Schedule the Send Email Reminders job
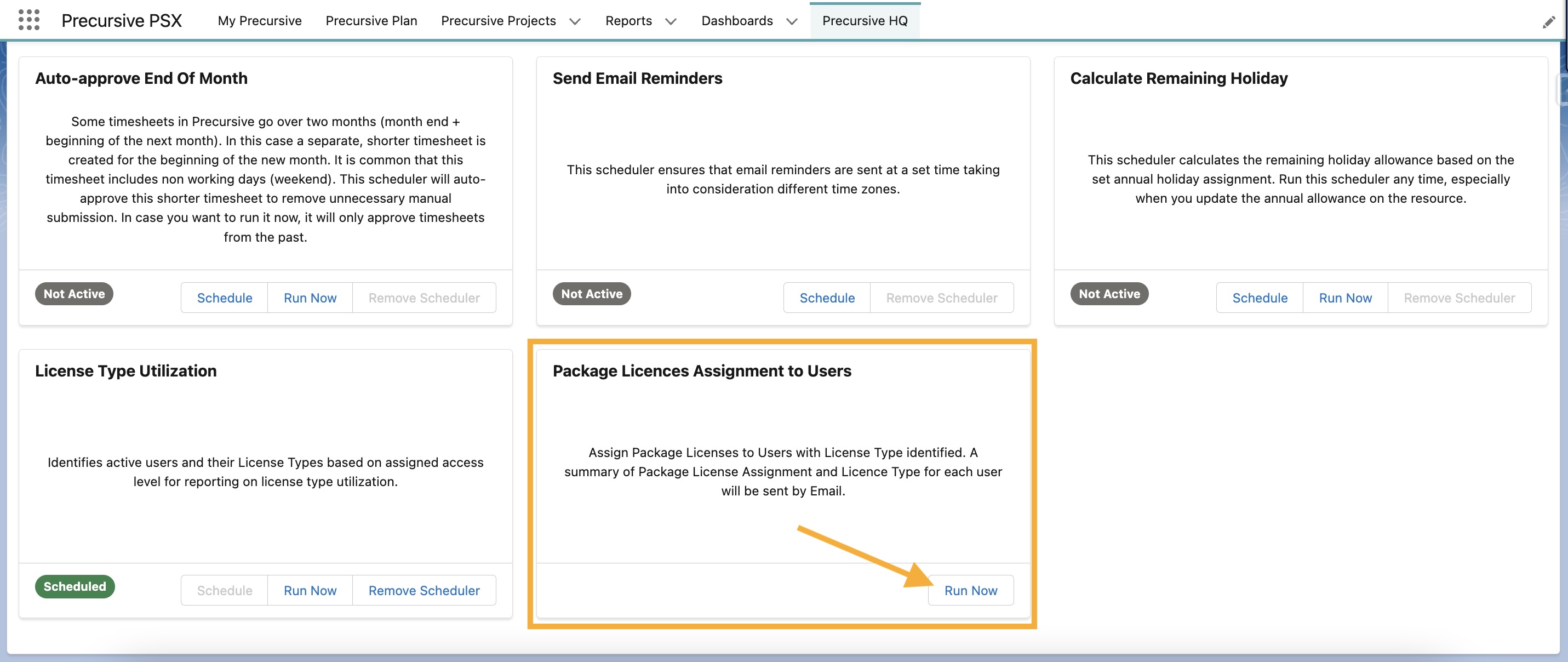 tap(827, 298)
